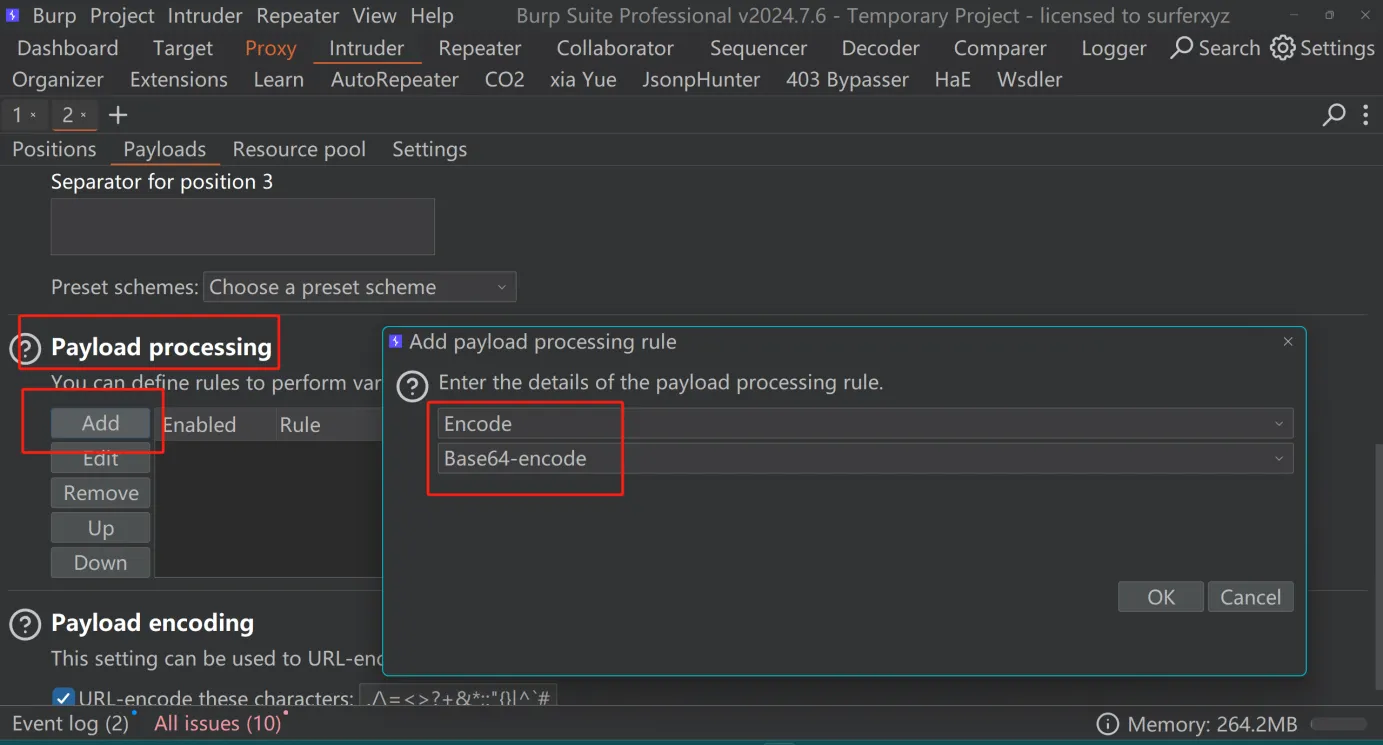Switch to the Extensions tab
The width and height of the screenshot is (1383, 745).
(x=179, y=79)
